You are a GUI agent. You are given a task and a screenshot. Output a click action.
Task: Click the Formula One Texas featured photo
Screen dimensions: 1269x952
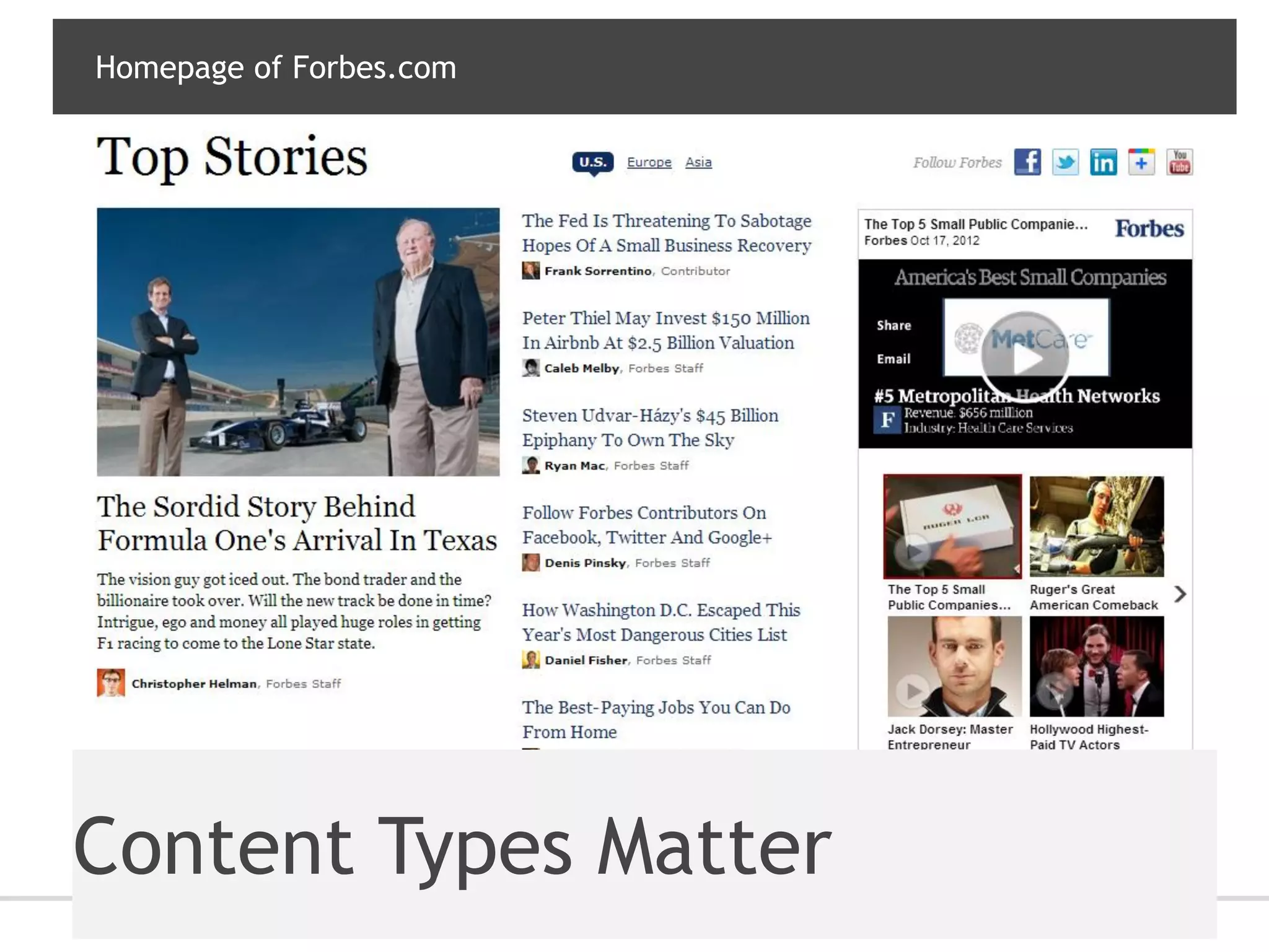click(x=298, y=342)
